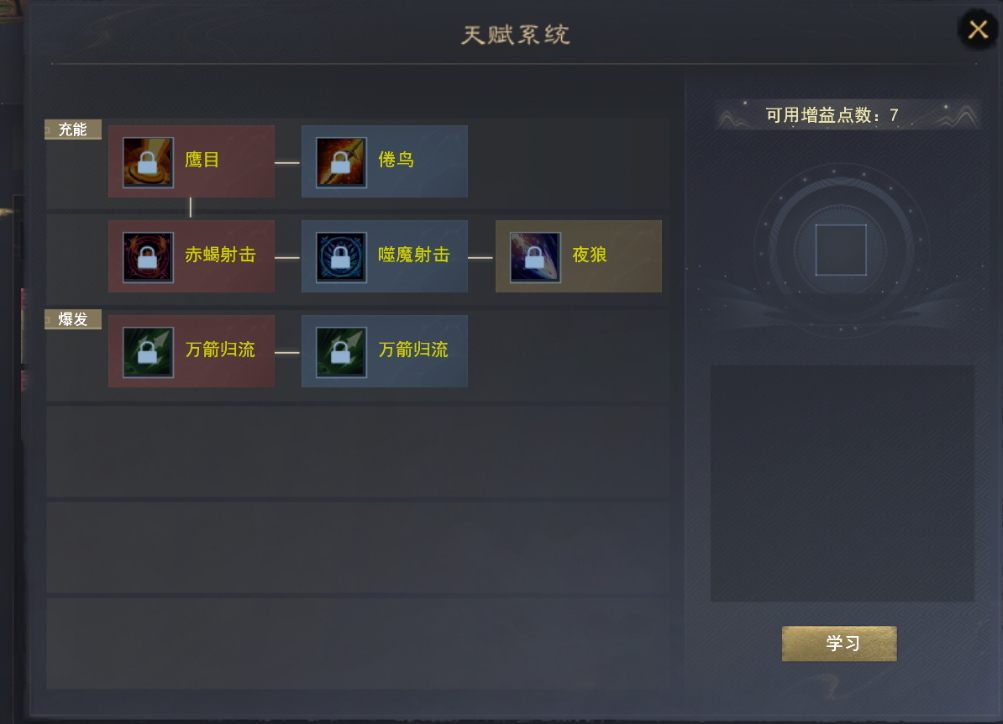Click the connector between 鹰目 and 倦鸟
This screenshot has width=1003, height=724.
coord(287,163)
